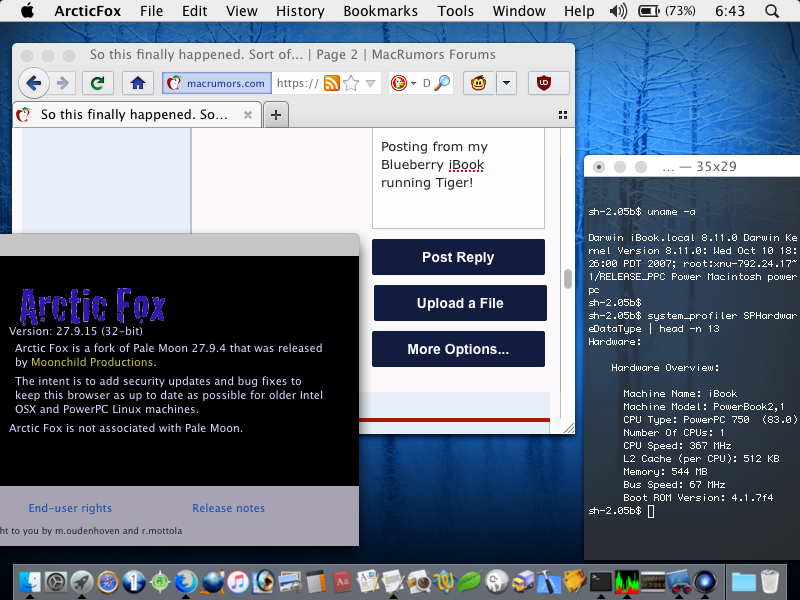This screenshot has height=600, width=800.
Task: Open Xcode hammer icon in the Dock
Action: (548, 582)
